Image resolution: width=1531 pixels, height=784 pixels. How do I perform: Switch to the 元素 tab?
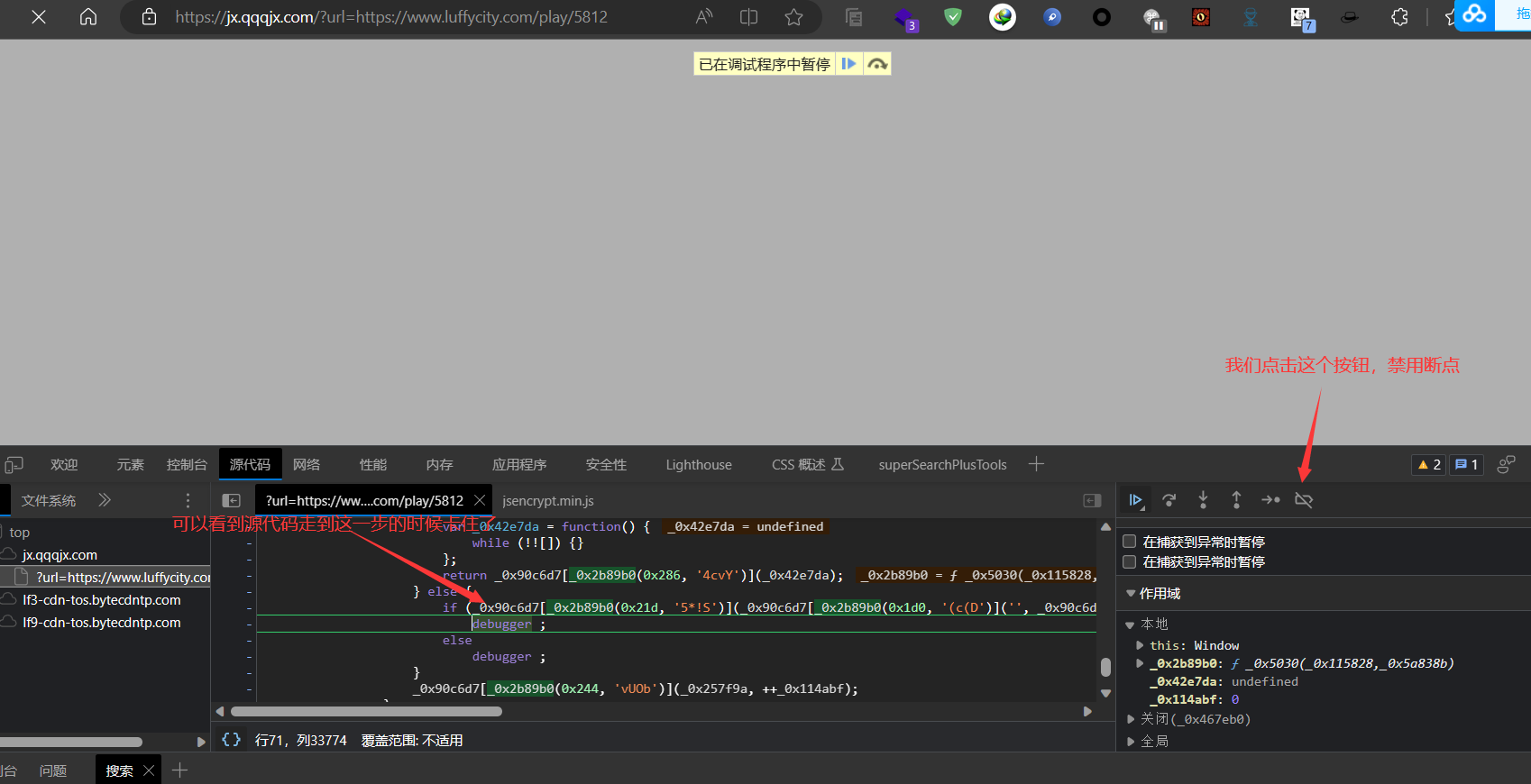tap(130, 465)
